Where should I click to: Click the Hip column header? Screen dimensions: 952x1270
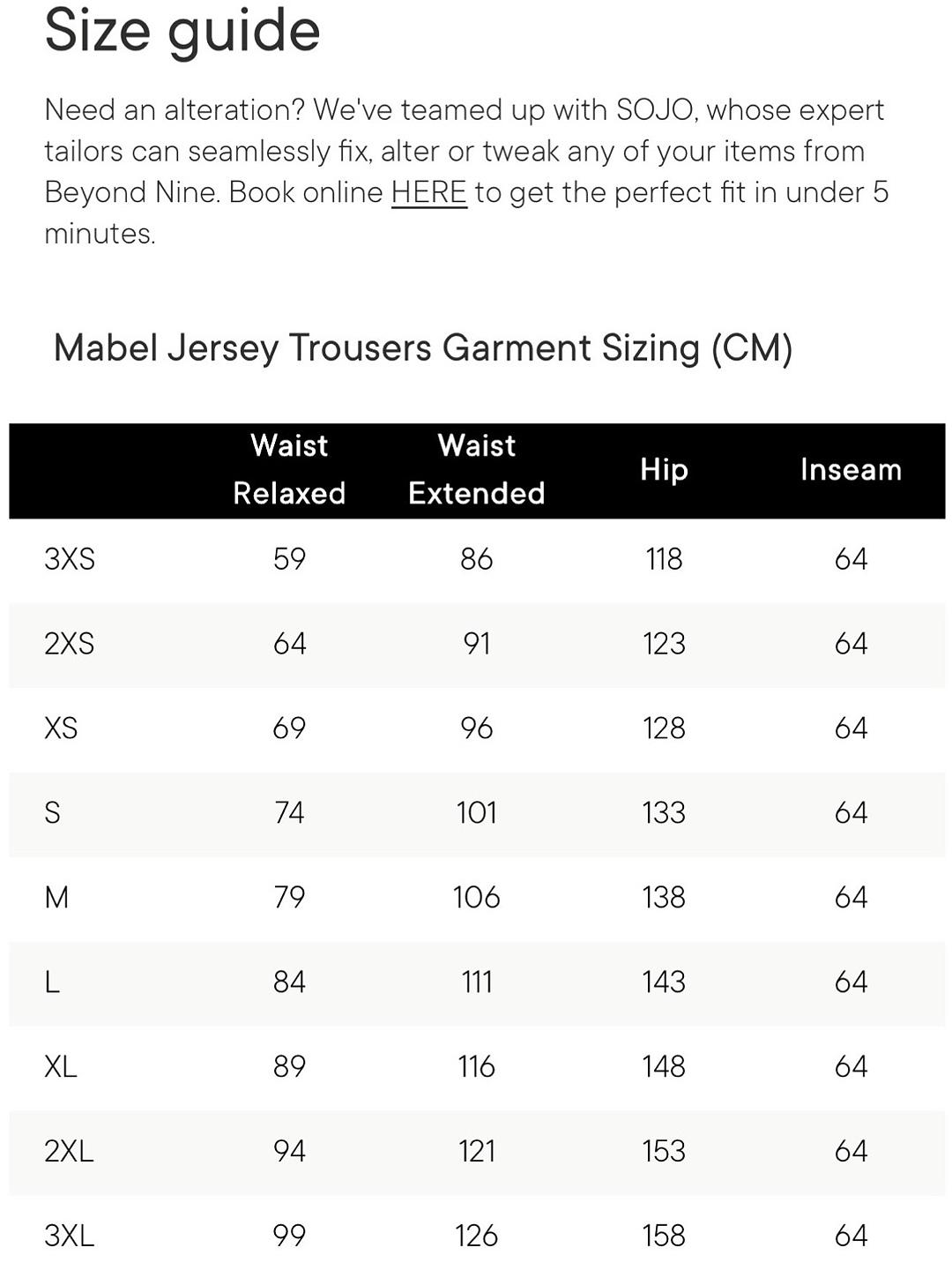click(x=664, y=469)
